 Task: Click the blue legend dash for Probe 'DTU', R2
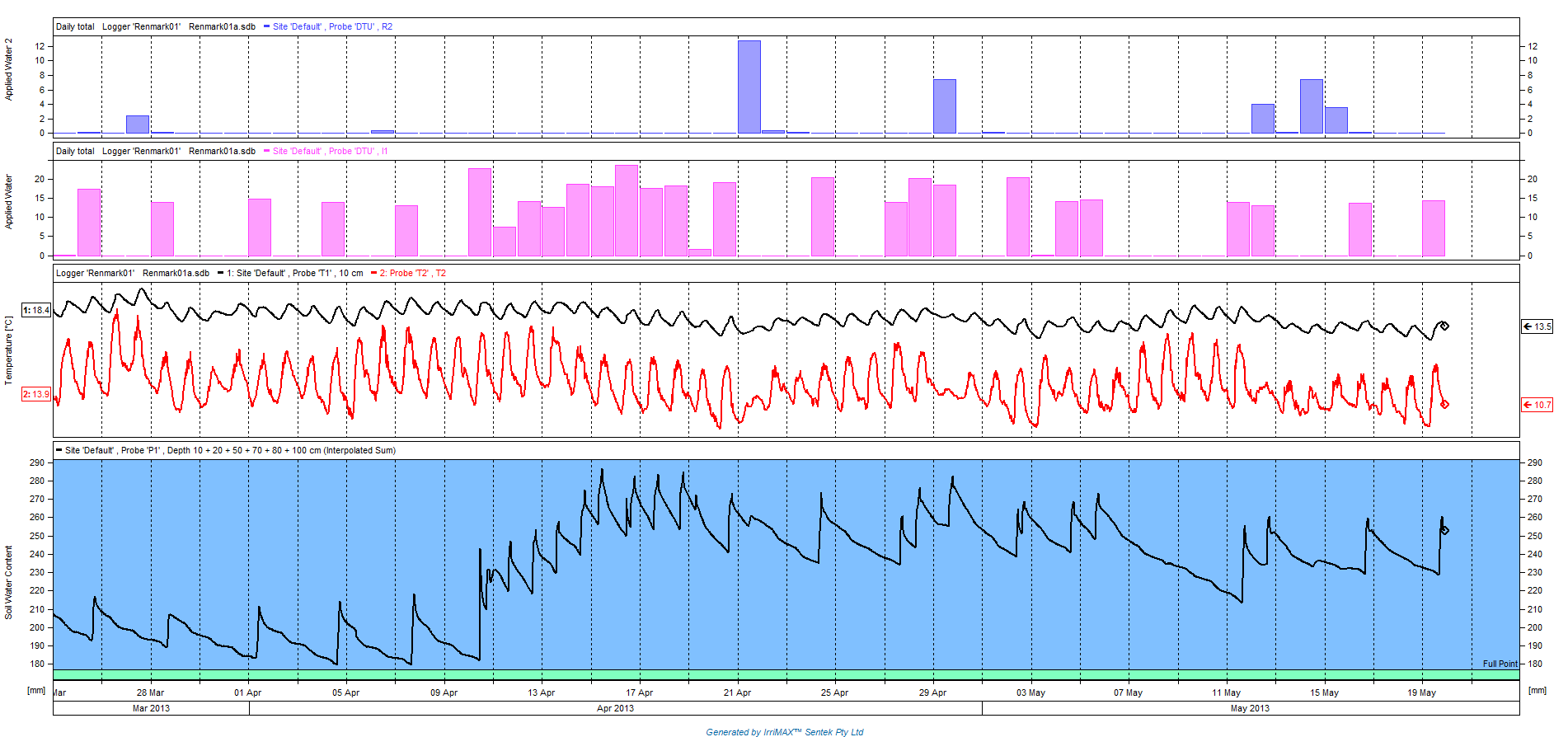[x=266, y=26]
